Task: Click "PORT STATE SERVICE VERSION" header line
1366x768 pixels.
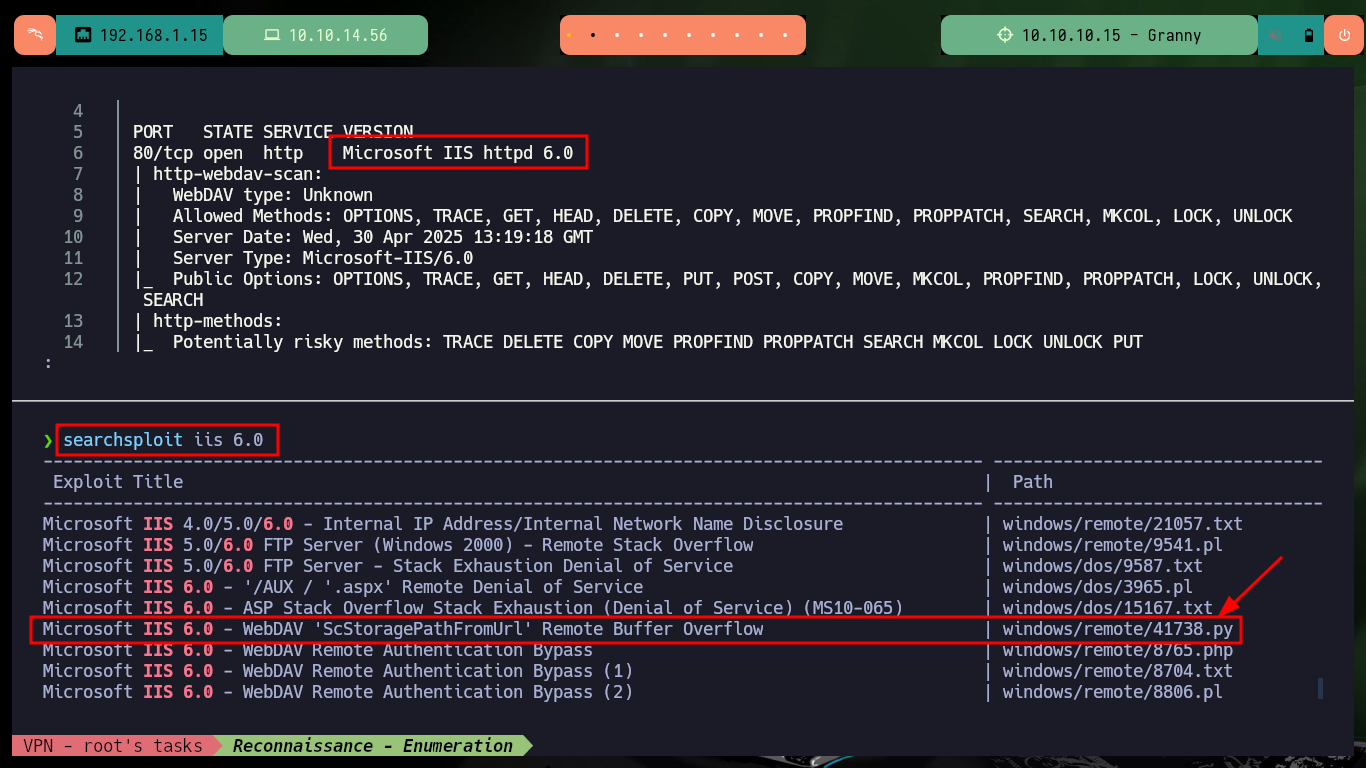Action: [273, 132]
